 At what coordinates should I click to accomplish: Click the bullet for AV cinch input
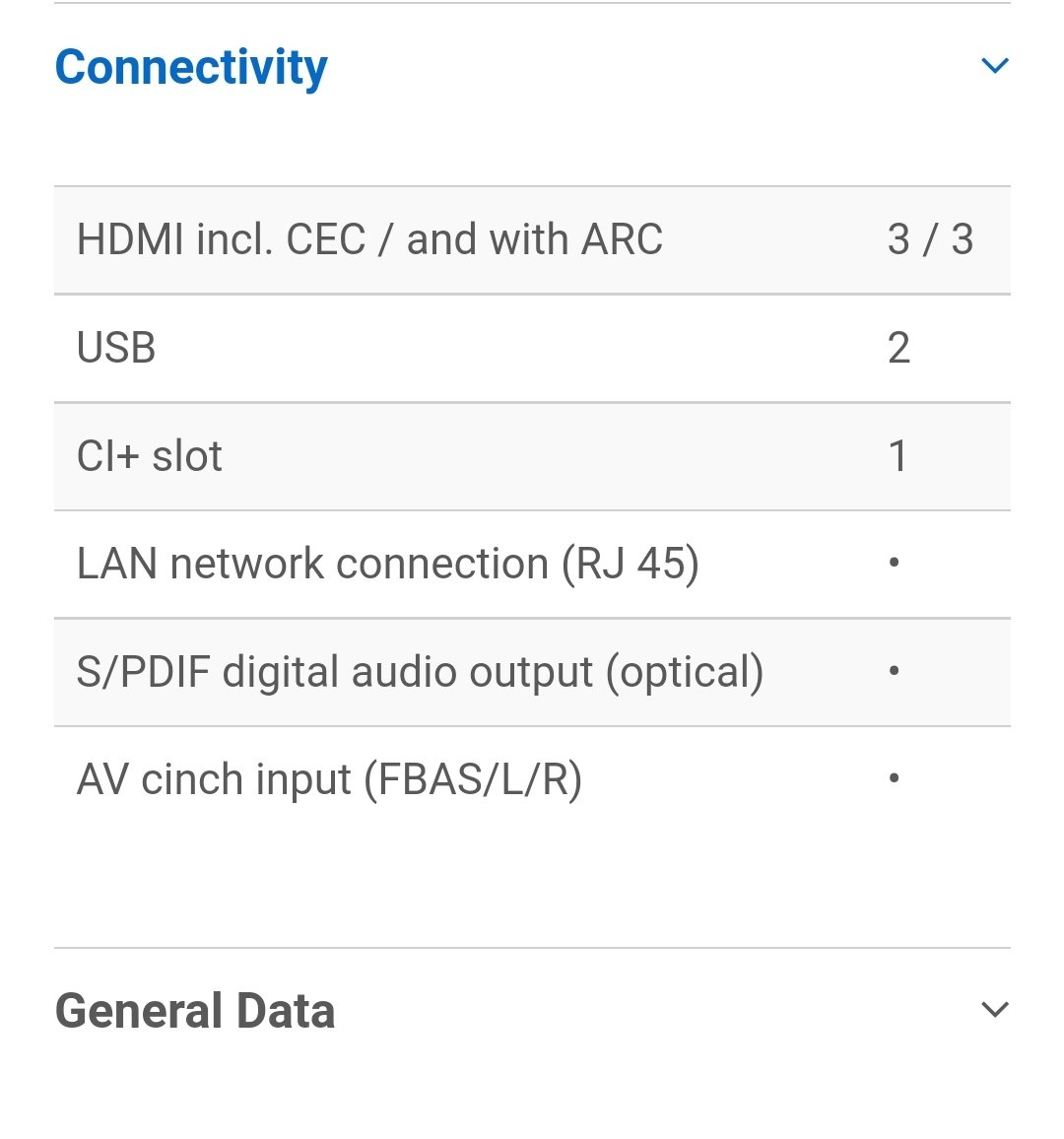(894, 778)
